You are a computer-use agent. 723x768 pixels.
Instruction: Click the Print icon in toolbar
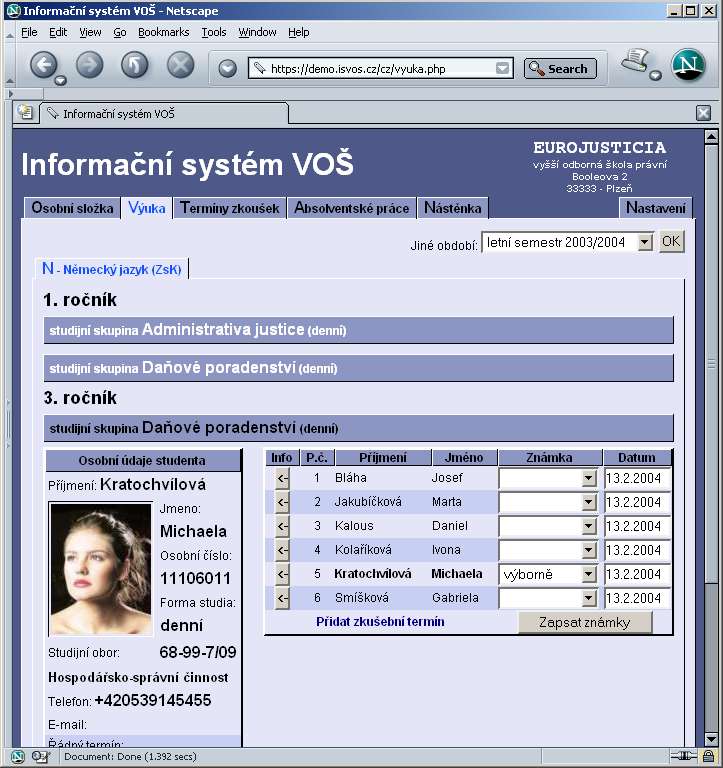coord(634,63)
